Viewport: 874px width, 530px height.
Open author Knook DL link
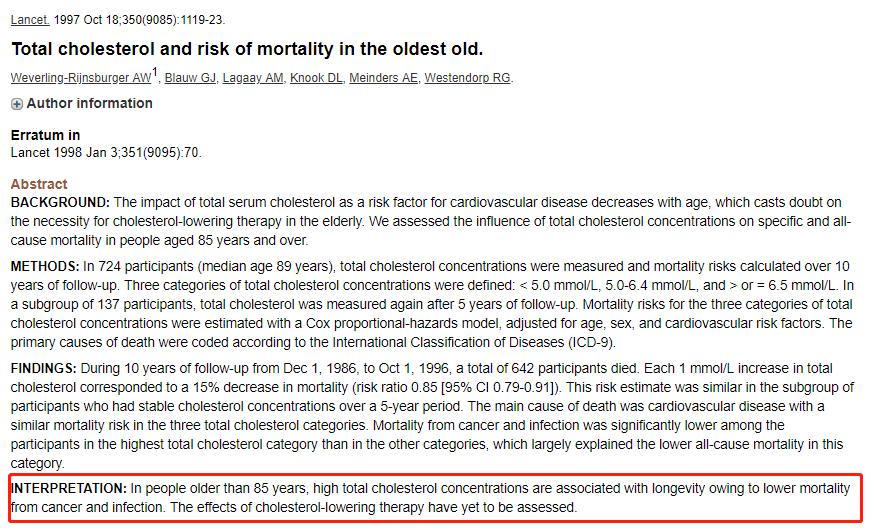(x=316, y=78)
